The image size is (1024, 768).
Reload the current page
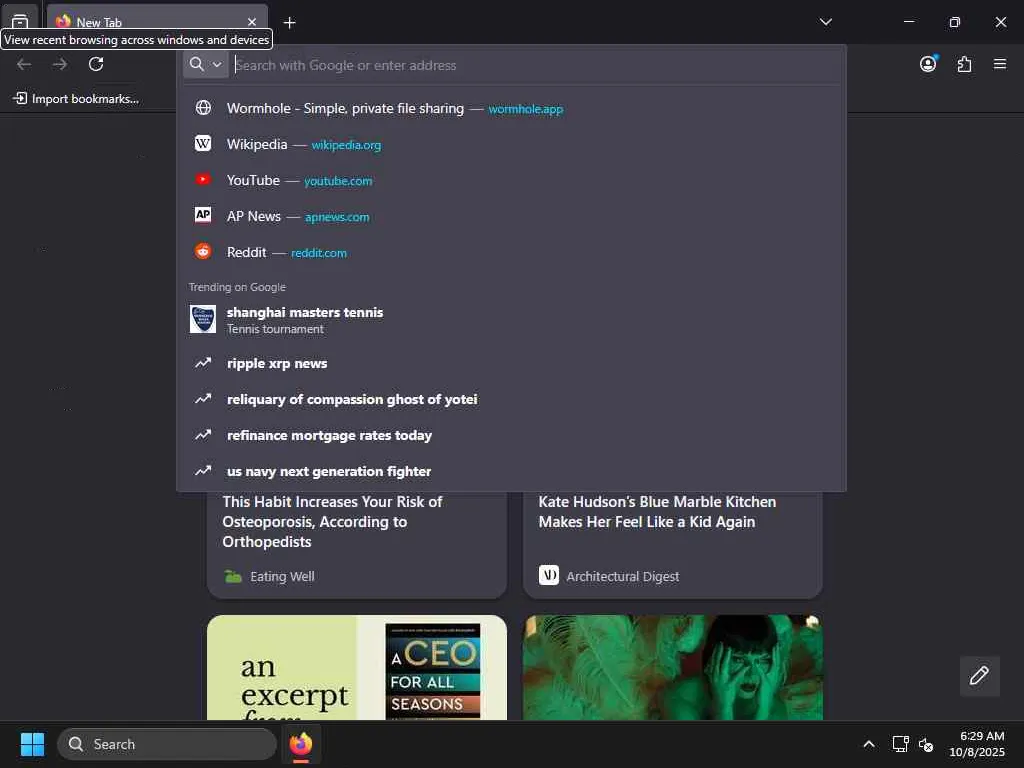pos(96,64)
